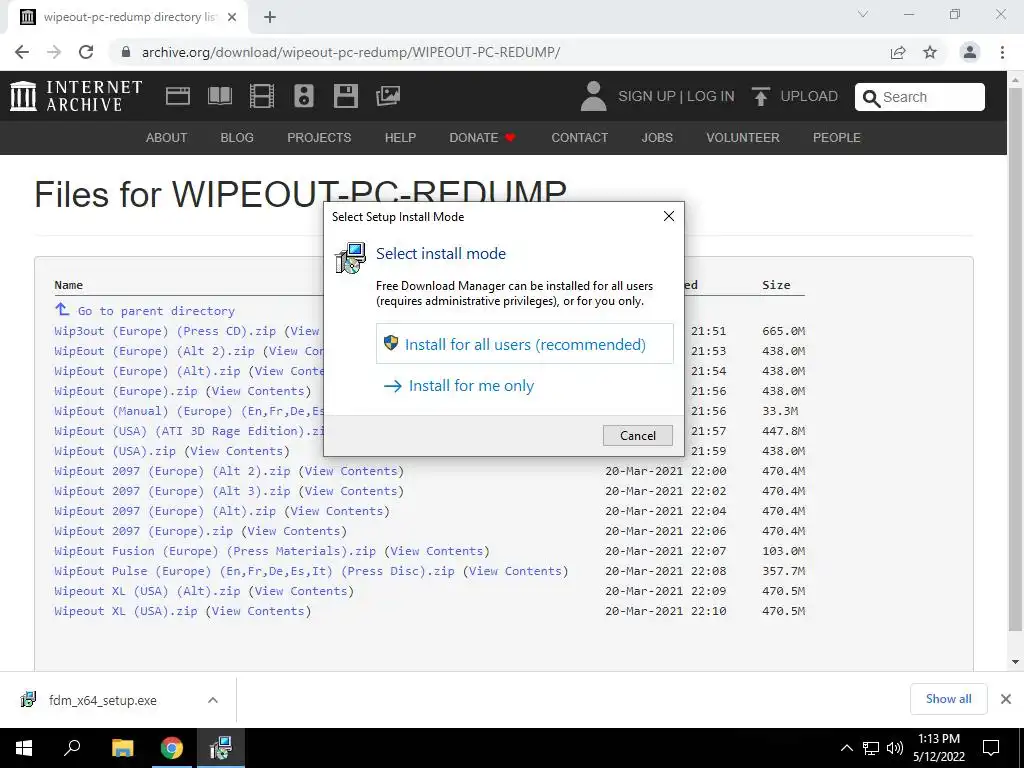The height and width of the screenshot is (768, 1024).
Task: Click the Upload arrow icon
Action: click(x=760, y=96)
